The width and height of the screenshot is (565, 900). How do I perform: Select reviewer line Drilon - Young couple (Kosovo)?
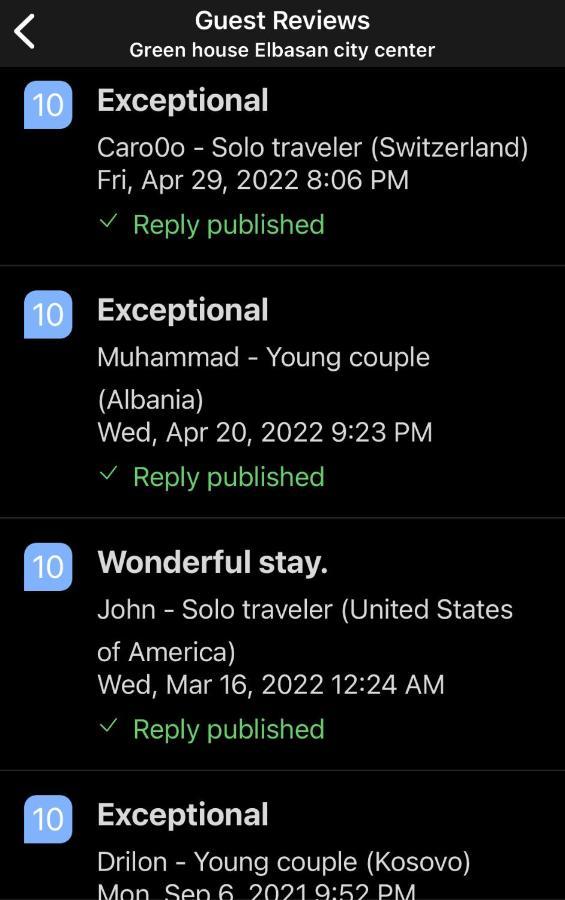pos(284,862)
